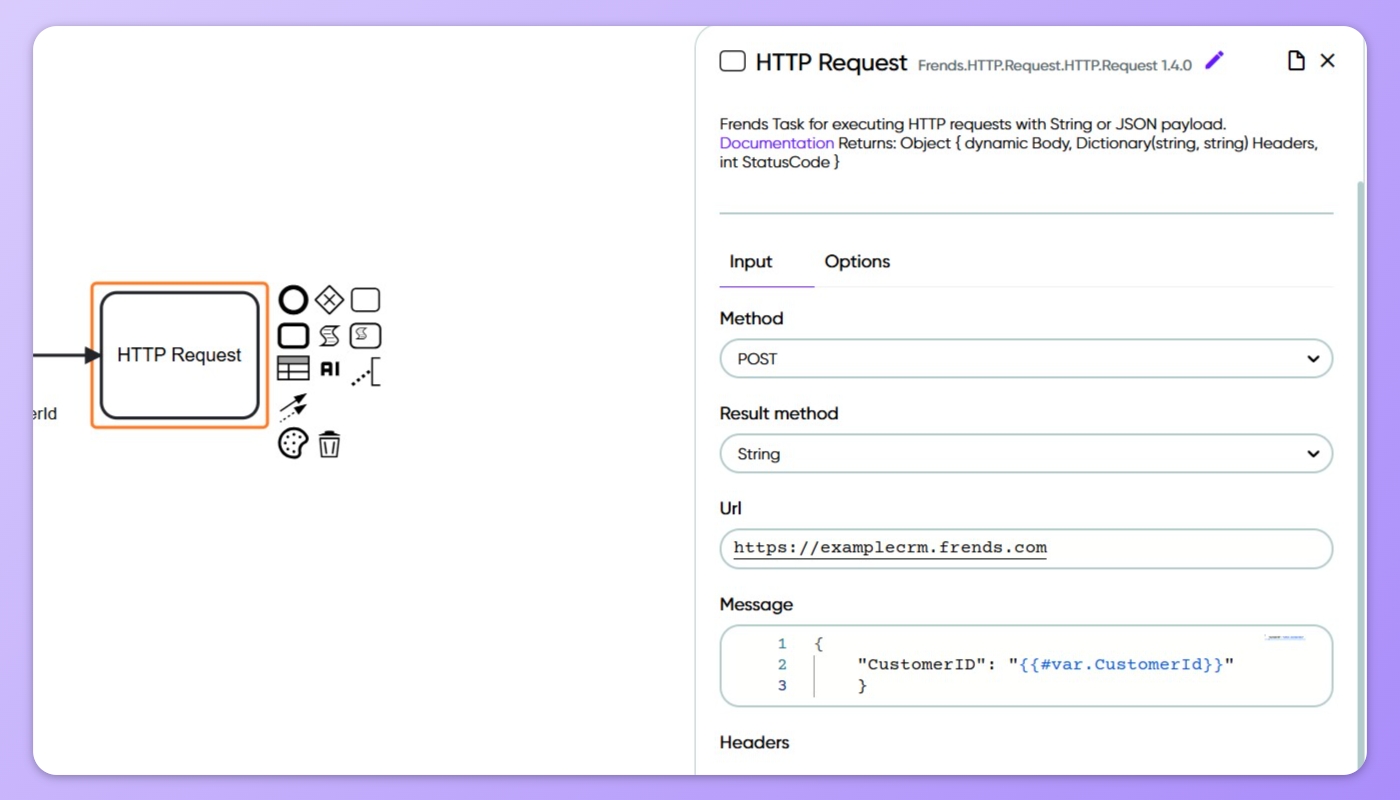This screenshot has height=800, width=1400.
Task: Click the purple pencil edit icon
Action: coord(1214,61)
